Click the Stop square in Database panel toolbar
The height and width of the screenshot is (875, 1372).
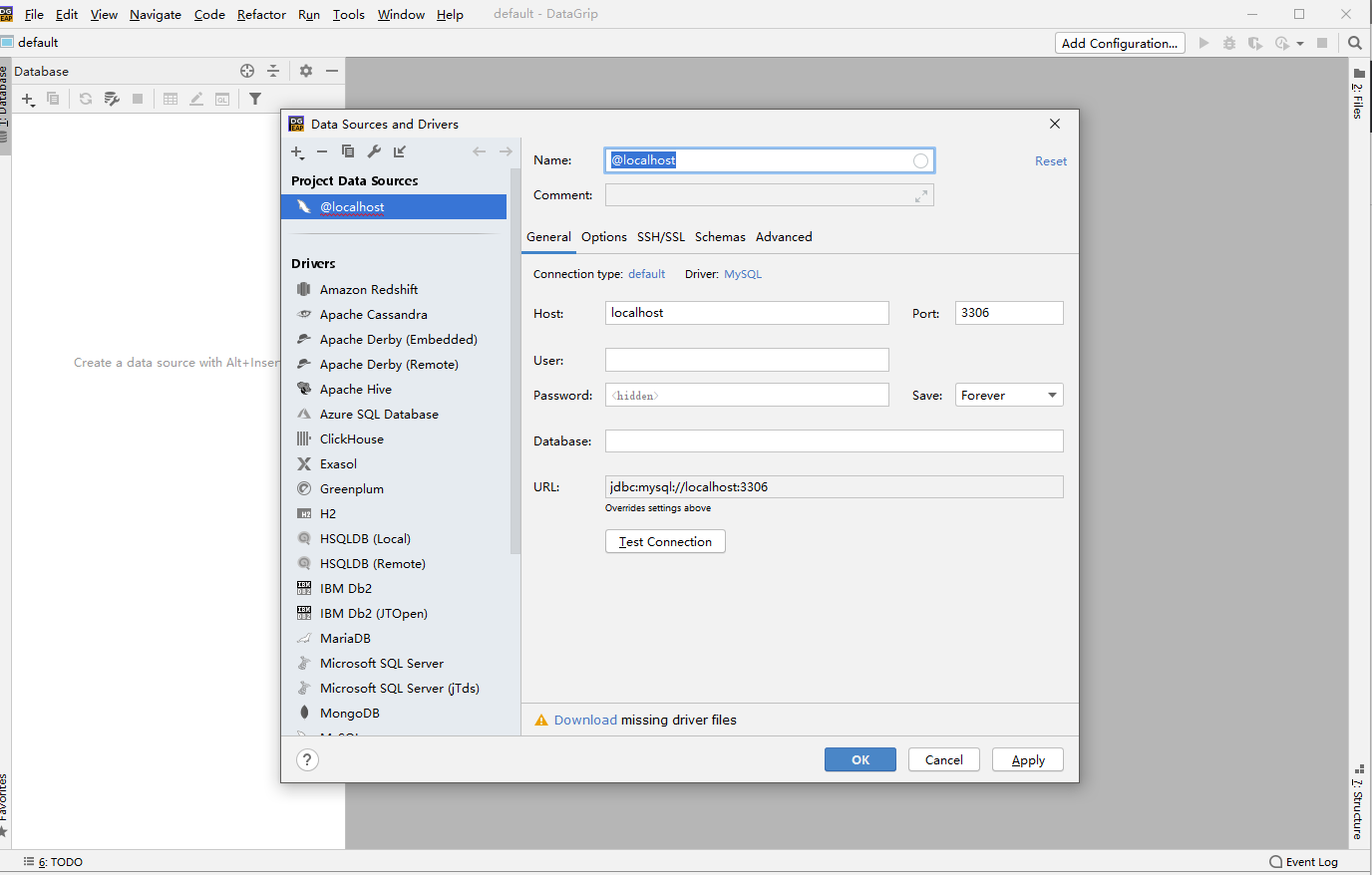pos(138,99)
